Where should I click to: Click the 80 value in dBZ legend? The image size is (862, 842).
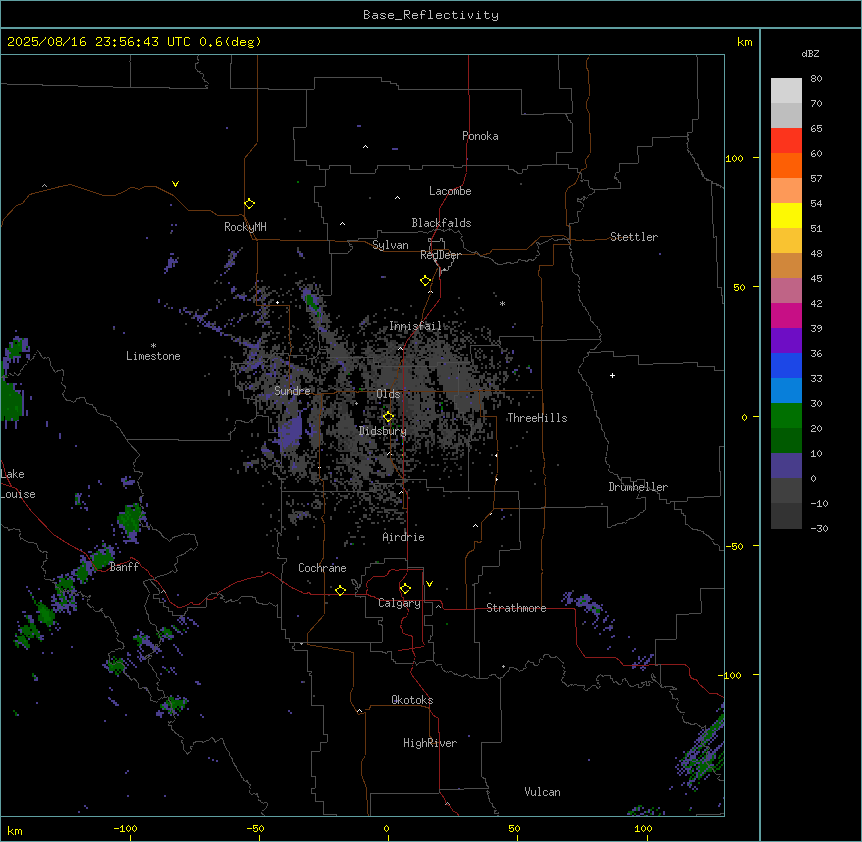816,79
